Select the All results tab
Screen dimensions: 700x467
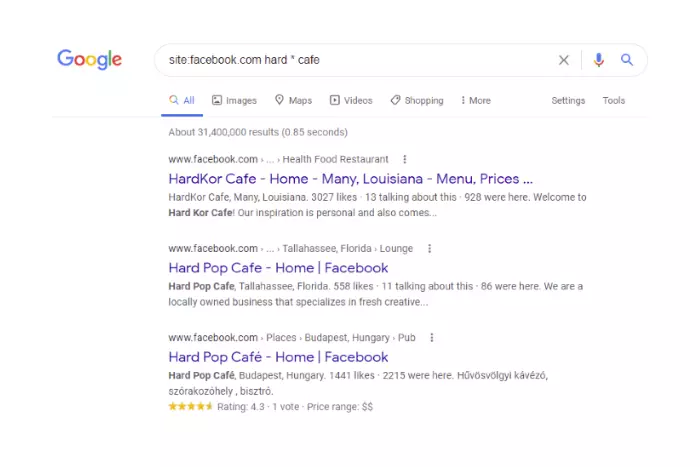click(x=182, y=100)
